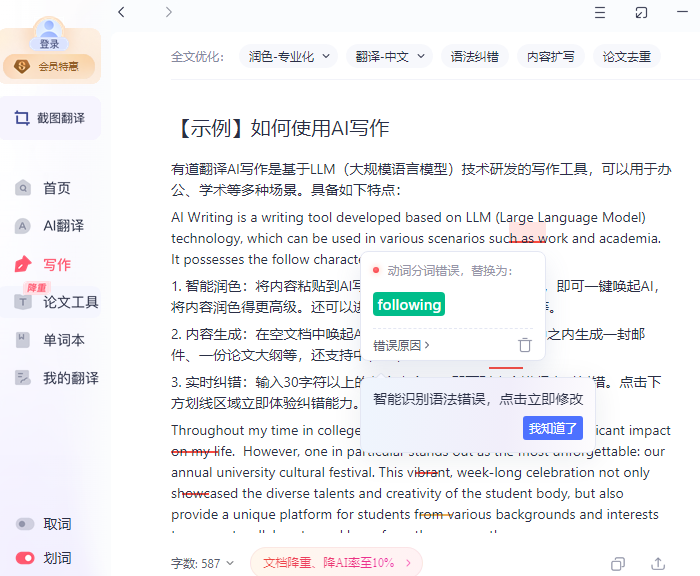Expand the 翻译-中文 dropdown

(390, 57)
